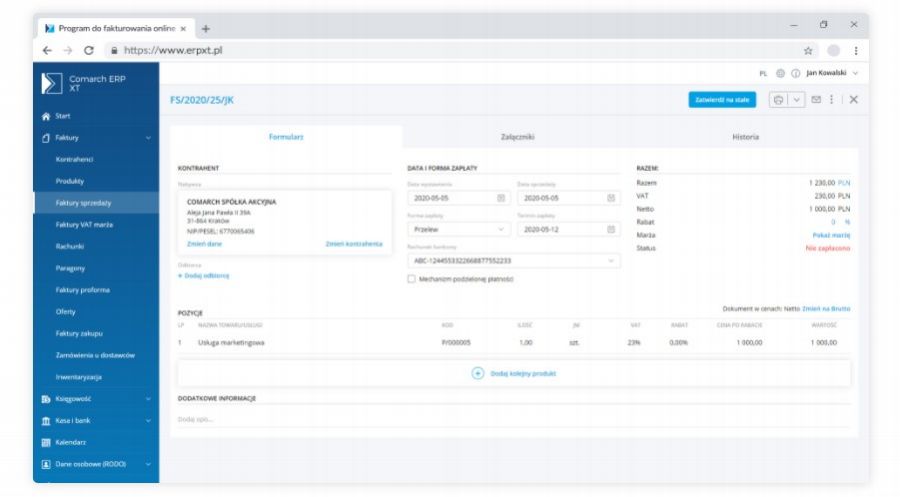The width and height of the screenshot is (900, 497).
Task: Open the info help icon
Action: pos(795,73)
